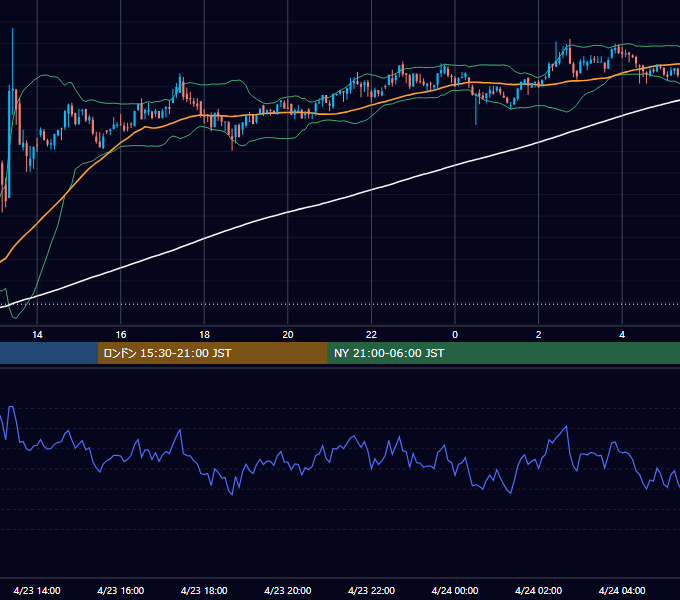Click the 4/23 20:00 date label

[288, 590]
